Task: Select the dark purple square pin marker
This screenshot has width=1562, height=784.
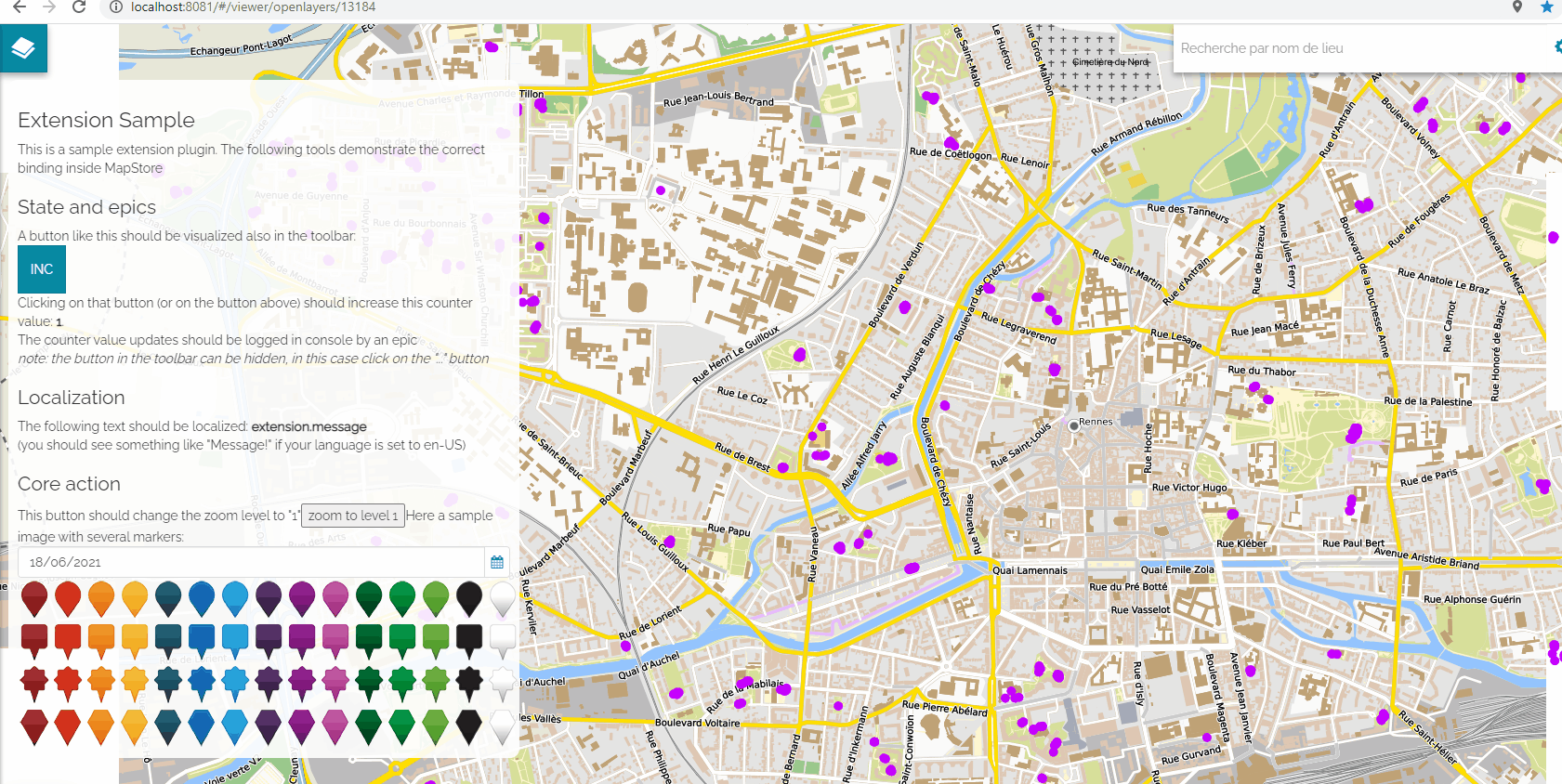Action: [269, 641]
